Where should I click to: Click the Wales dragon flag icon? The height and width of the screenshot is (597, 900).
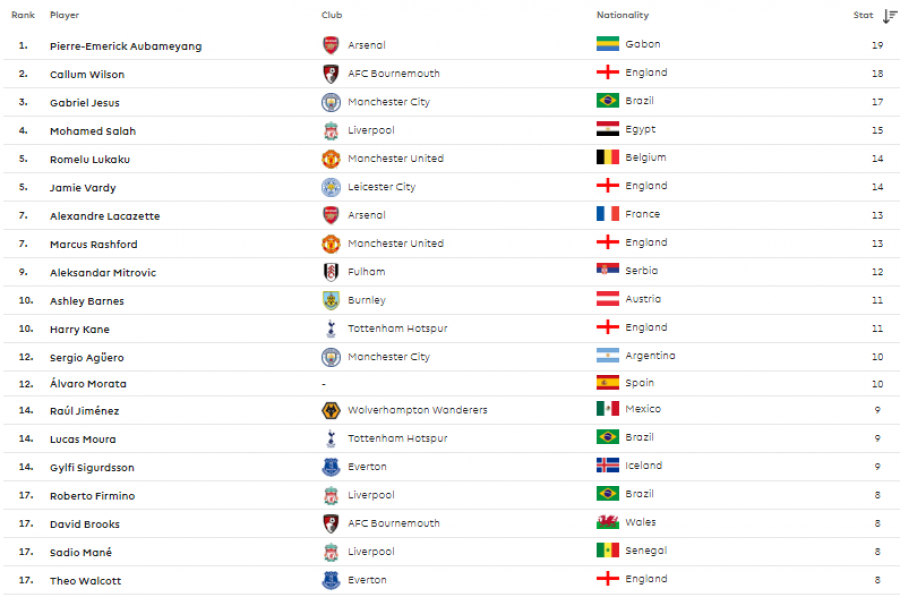(x=607, y=522)
